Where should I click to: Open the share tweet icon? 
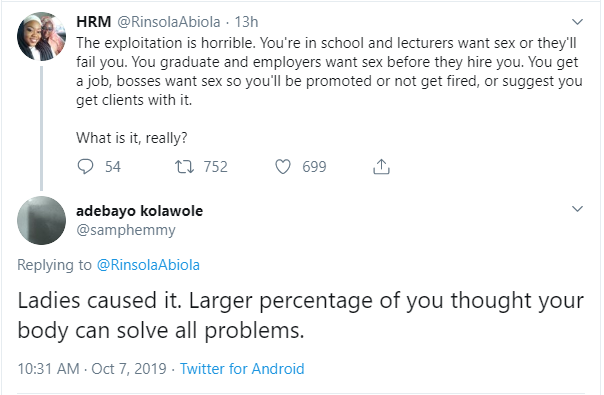(x=381, y=167)
